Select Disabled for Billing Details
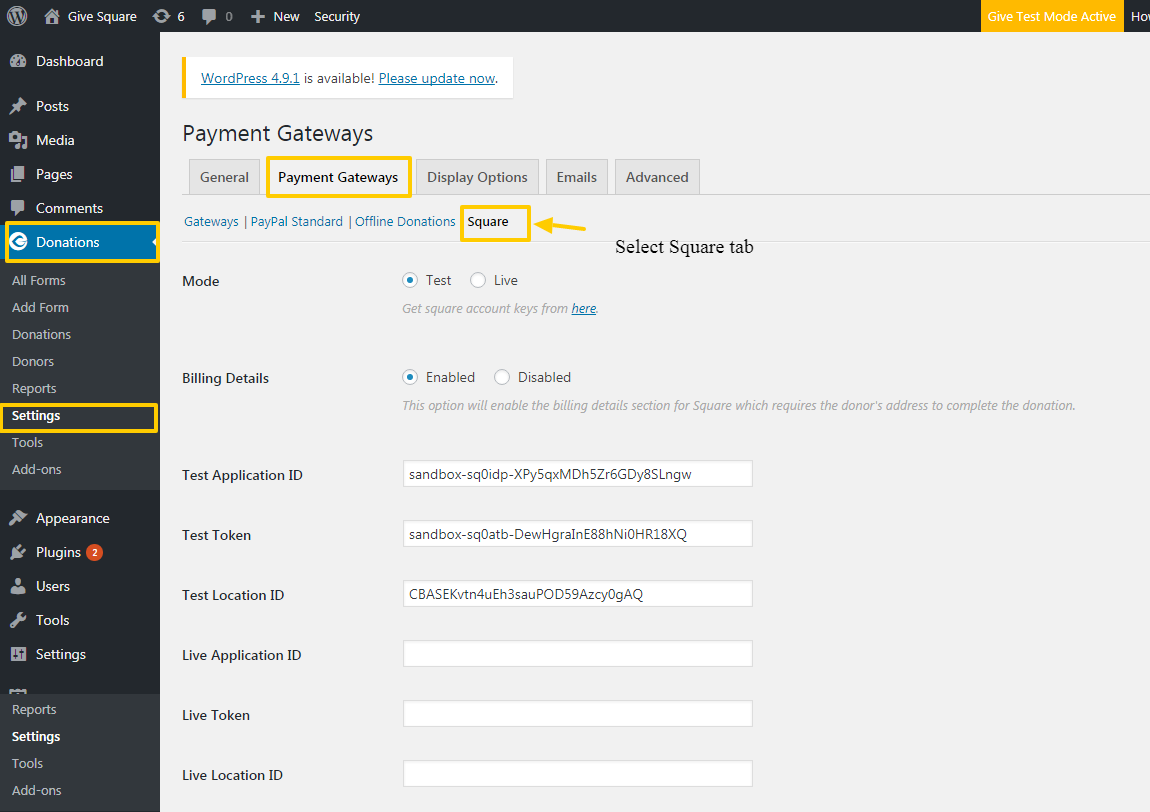This screenshot has height=812, width=1150. pos(502,377)
